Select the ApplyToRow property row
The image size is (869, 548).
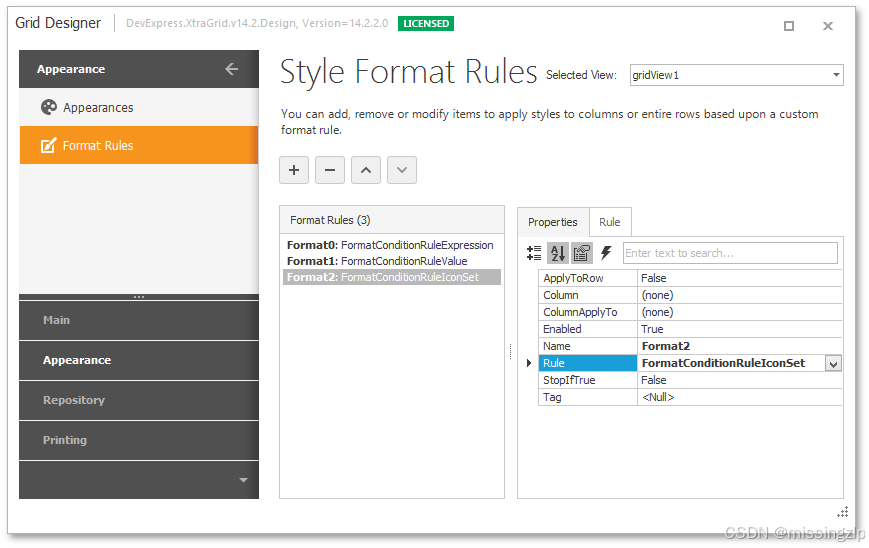point(690,278)
